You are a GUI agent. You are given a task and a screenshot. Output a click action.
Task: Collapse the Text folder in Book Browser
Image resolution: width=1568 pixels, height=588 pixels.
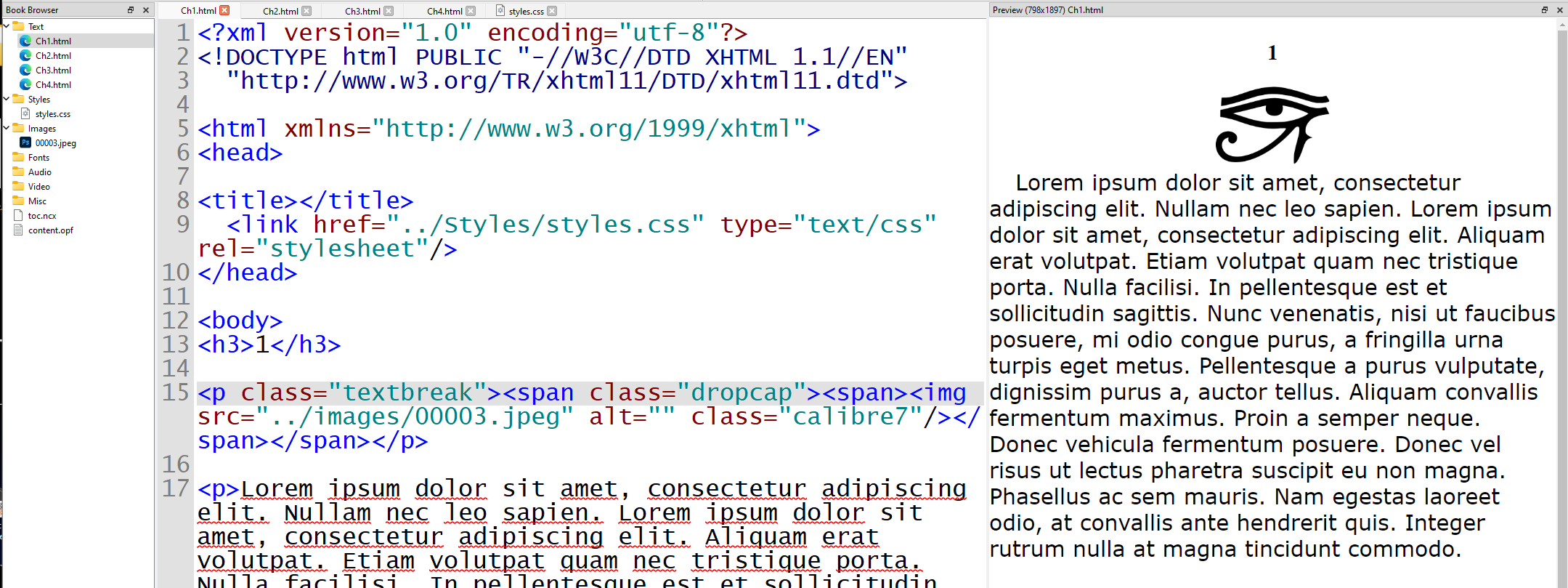pyautogui.click(x=7, y=26)
